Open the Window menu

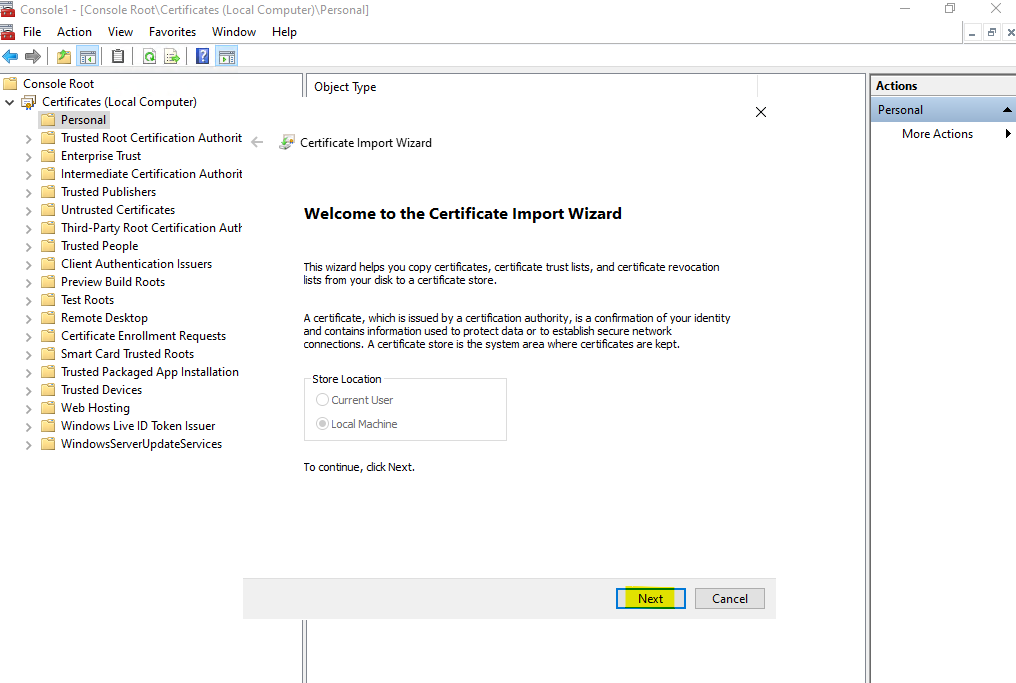(x=234, y=32)
